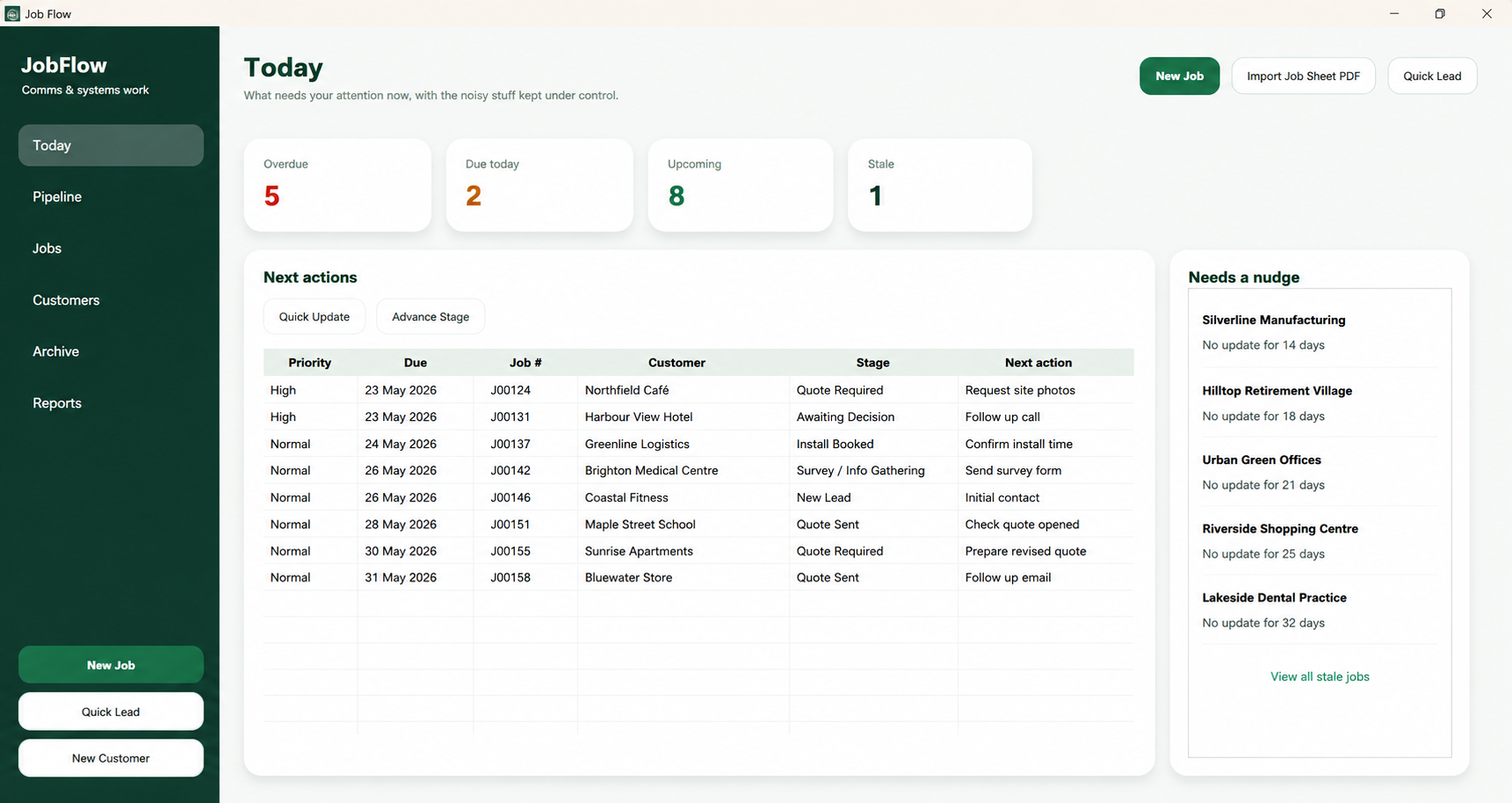Open Urban Green Offices nudge item
Viewport: 1512px width, 803px height.
(x=1320, y=472)
